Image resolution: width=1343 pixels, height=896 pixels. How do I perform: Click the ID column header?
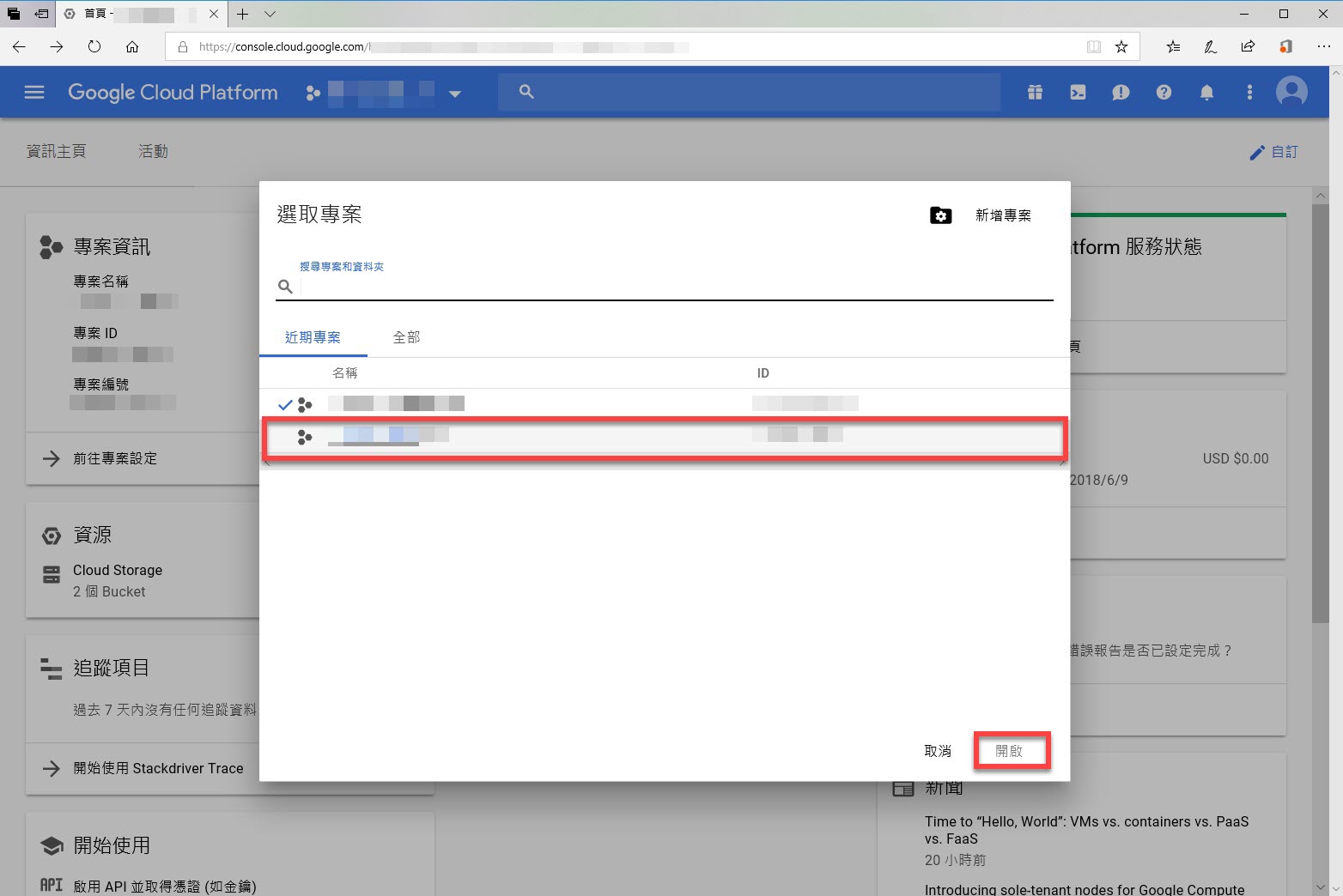click(x=763, y=373)
